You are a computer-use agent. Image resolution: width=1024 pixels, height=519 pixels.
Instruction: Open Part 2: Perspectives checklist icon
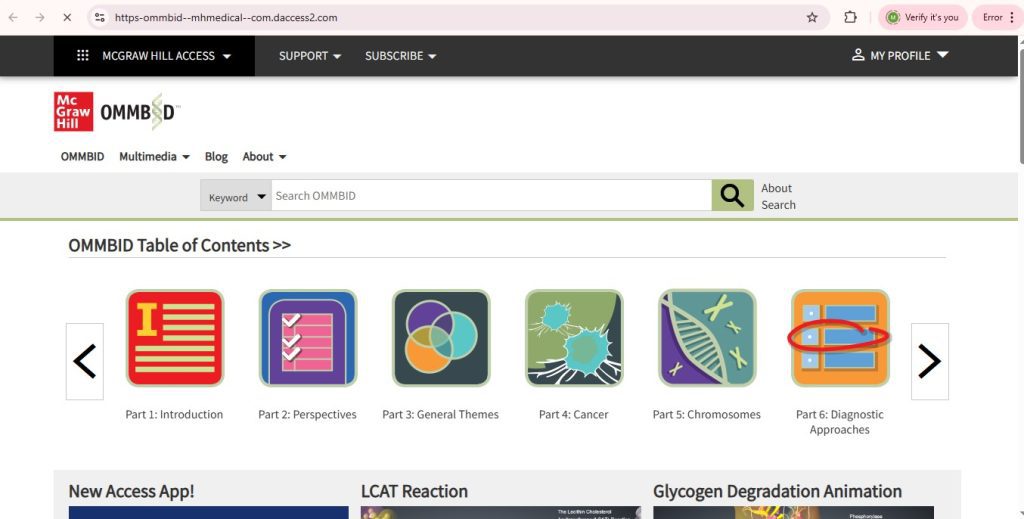click(x=308, y=338)
